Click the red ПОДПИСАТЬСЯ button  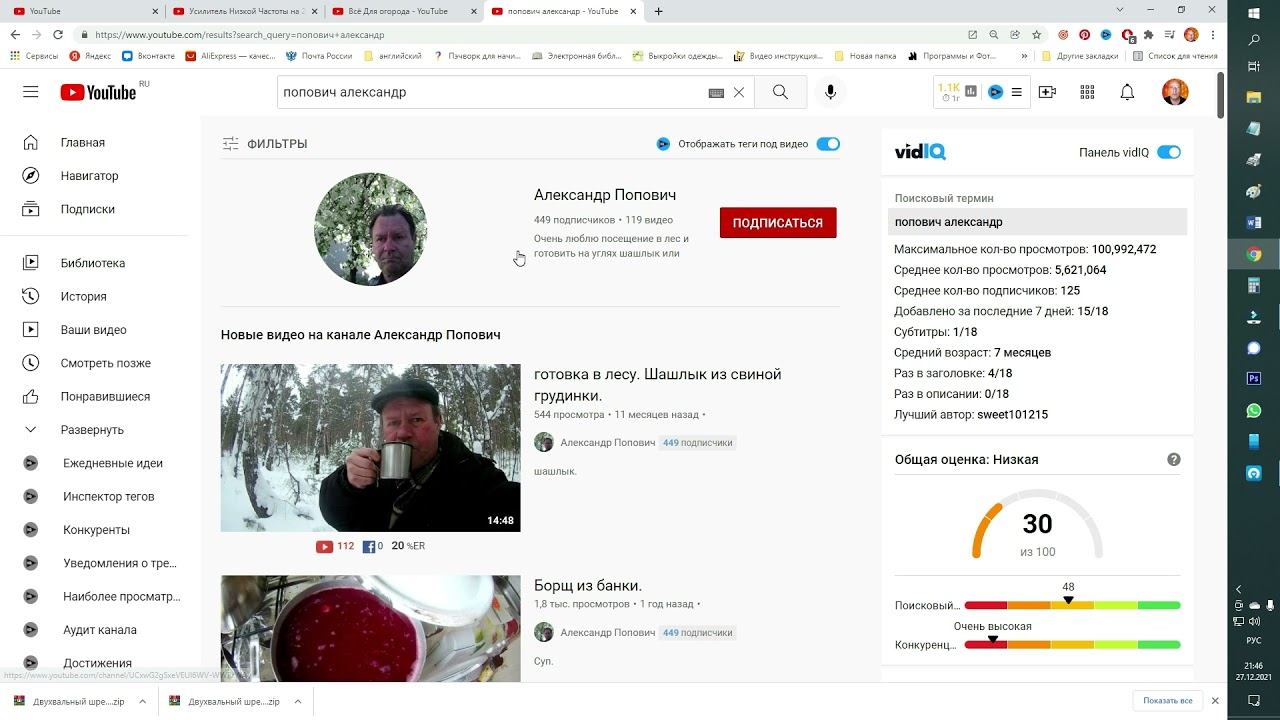778,223
